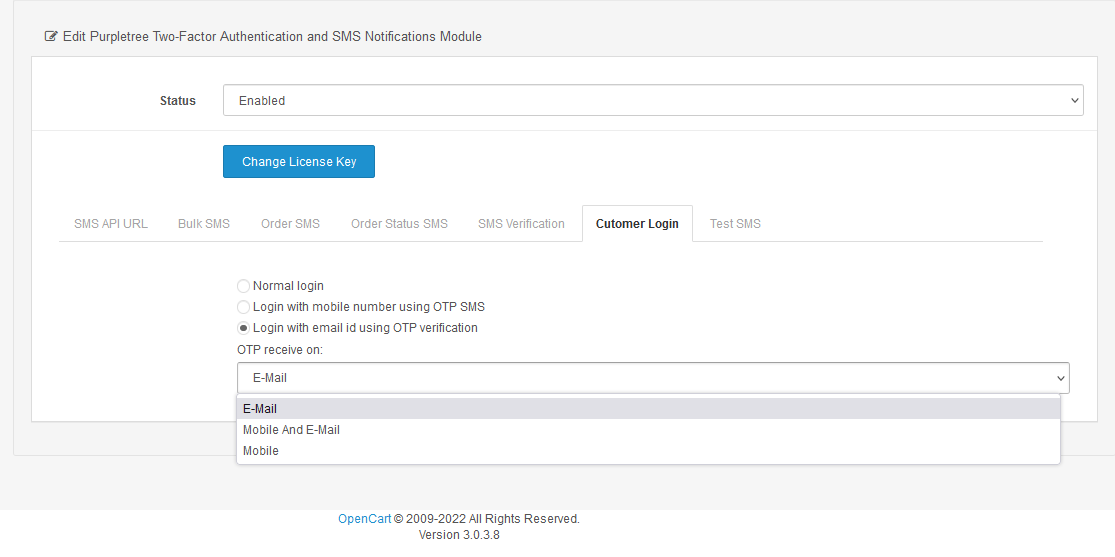Choose E-Mail option in the dropdown list

point(648,409)
